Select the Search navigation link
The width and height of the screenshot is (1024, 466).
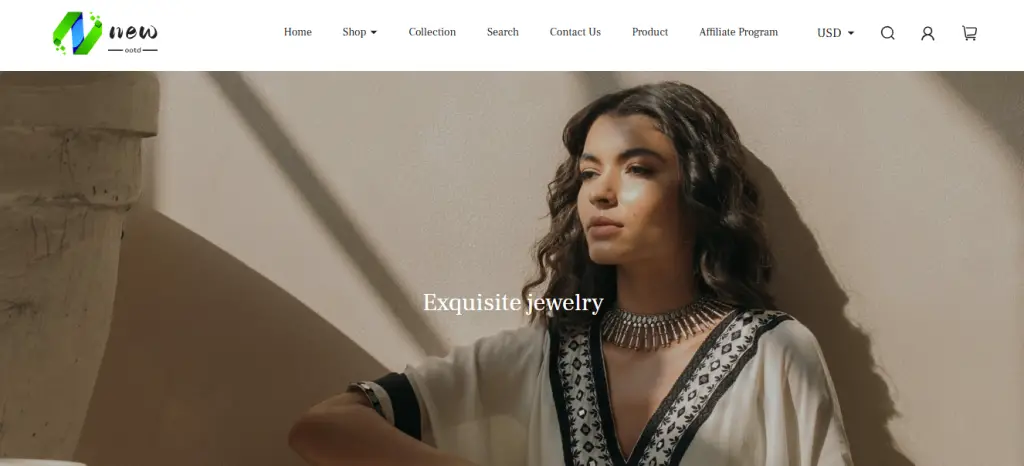(x=502, y=32)
